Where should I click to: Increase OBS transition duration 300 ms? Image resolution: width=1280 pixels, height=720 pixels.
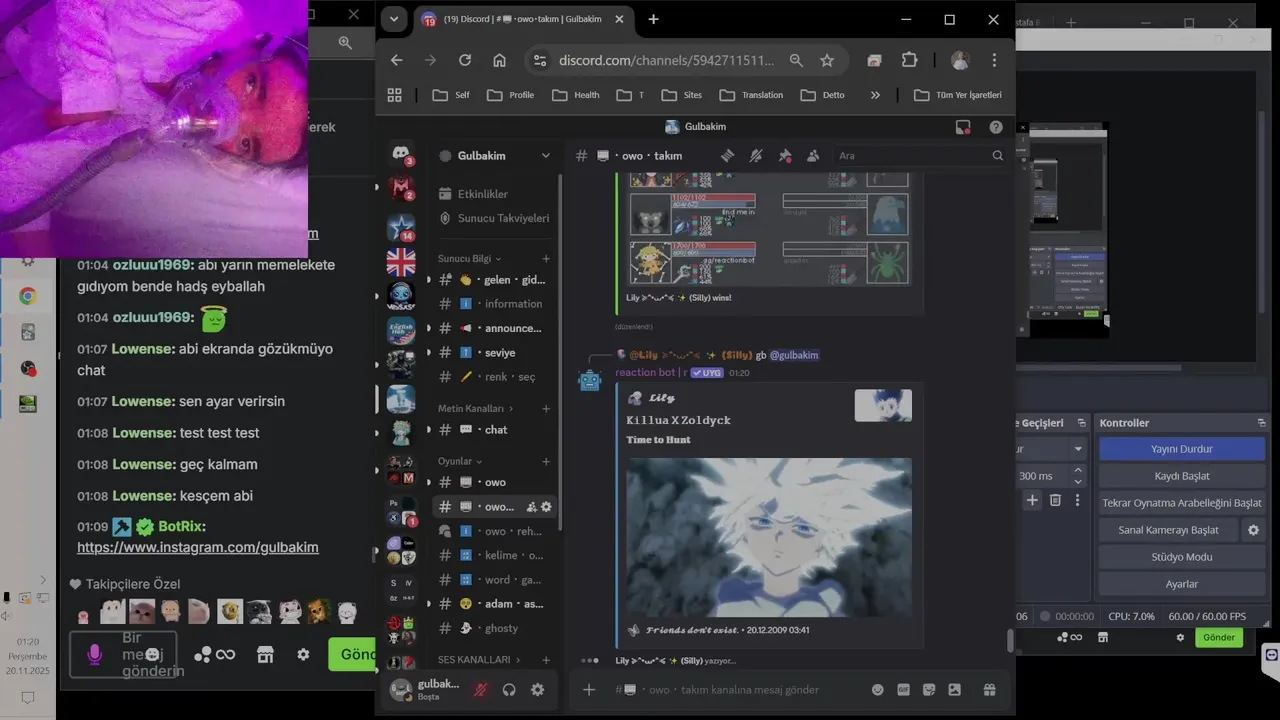pos(1077,471)
